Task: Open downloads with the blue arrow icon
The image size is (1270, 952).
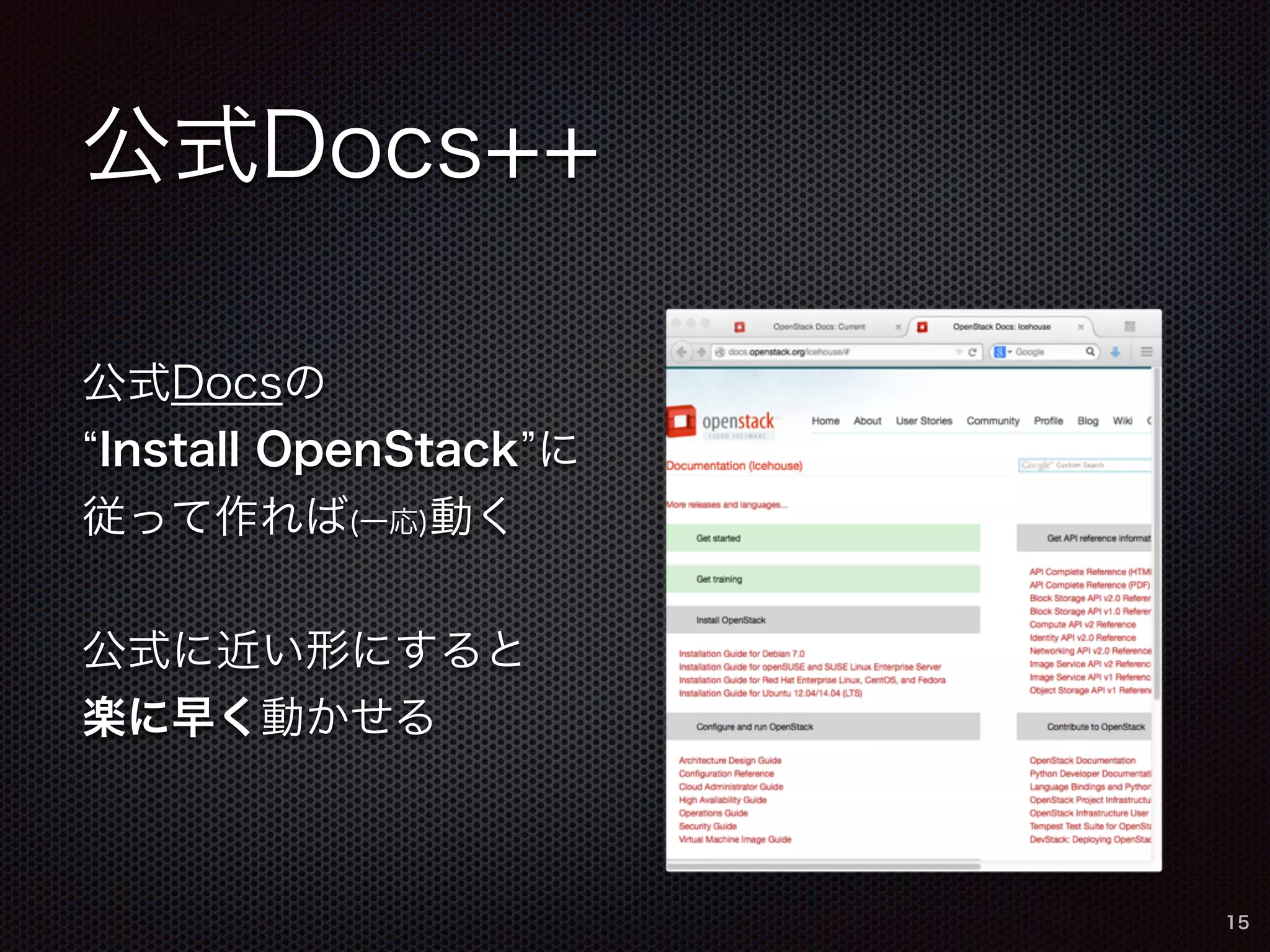Action: [1115, 352]
